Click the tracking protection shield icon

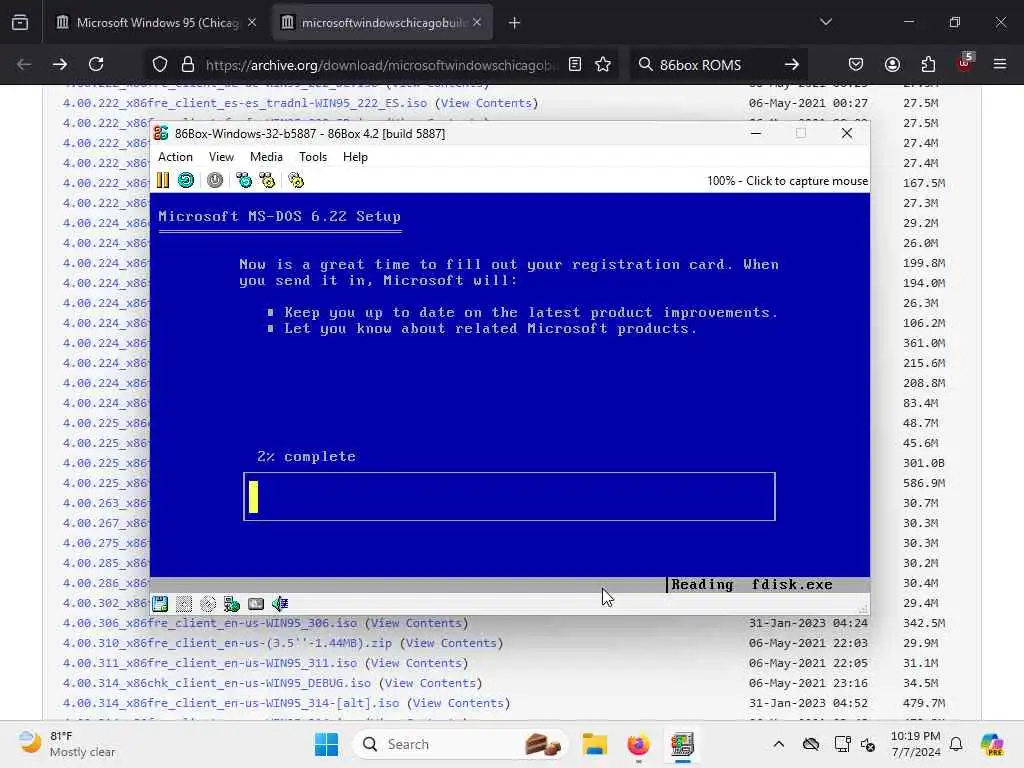point(160,64)
